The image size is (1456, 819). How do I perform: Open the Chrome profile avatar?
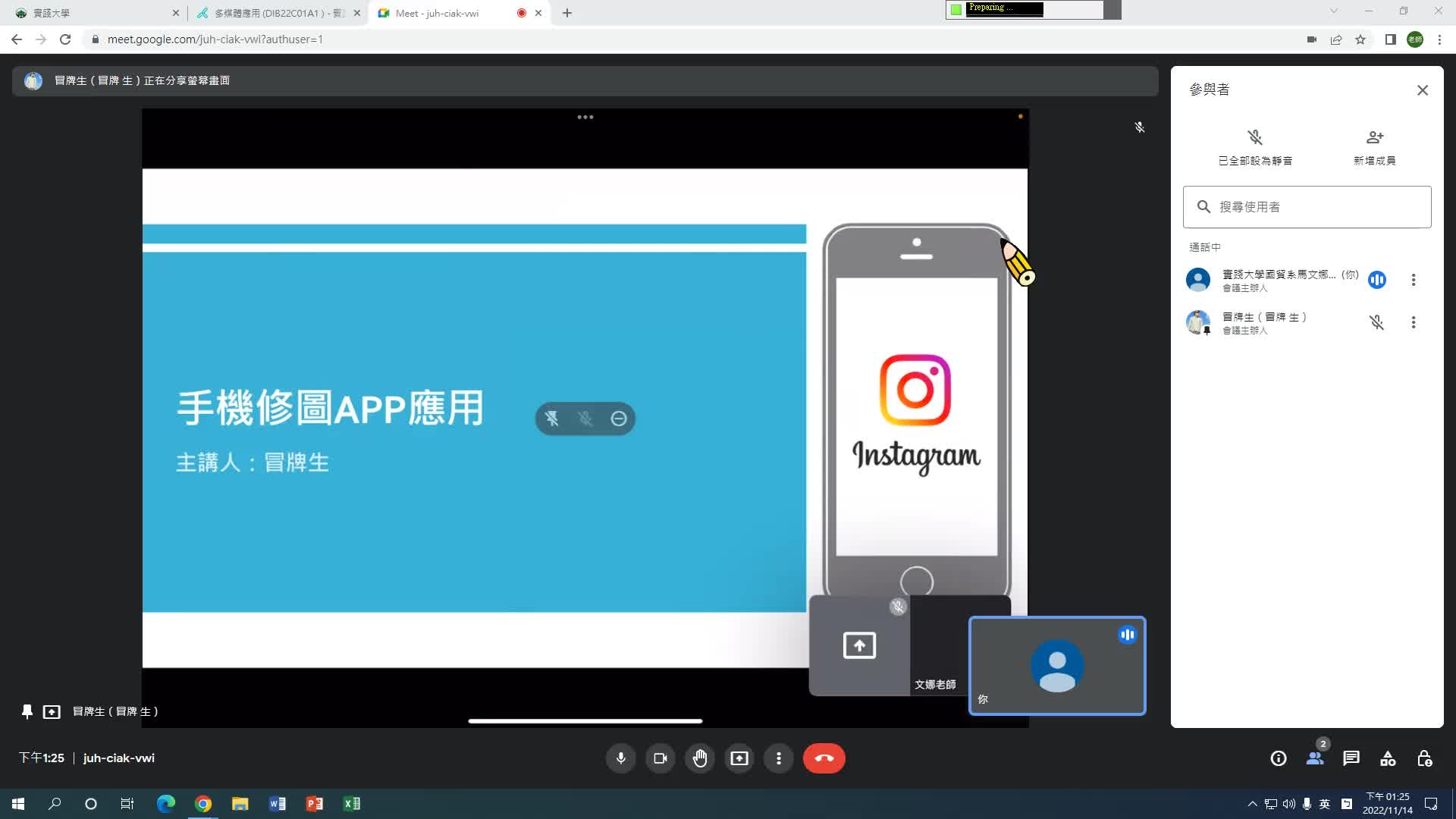point(1414,39)
